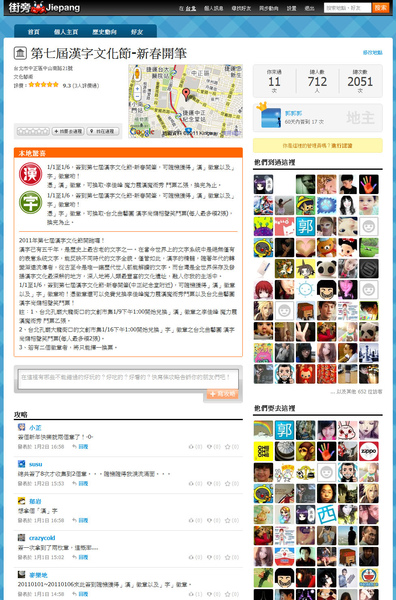Screen dimensions: 396x600
Task: Click the Street View pegman on the map
Action: tap(137, 73)
